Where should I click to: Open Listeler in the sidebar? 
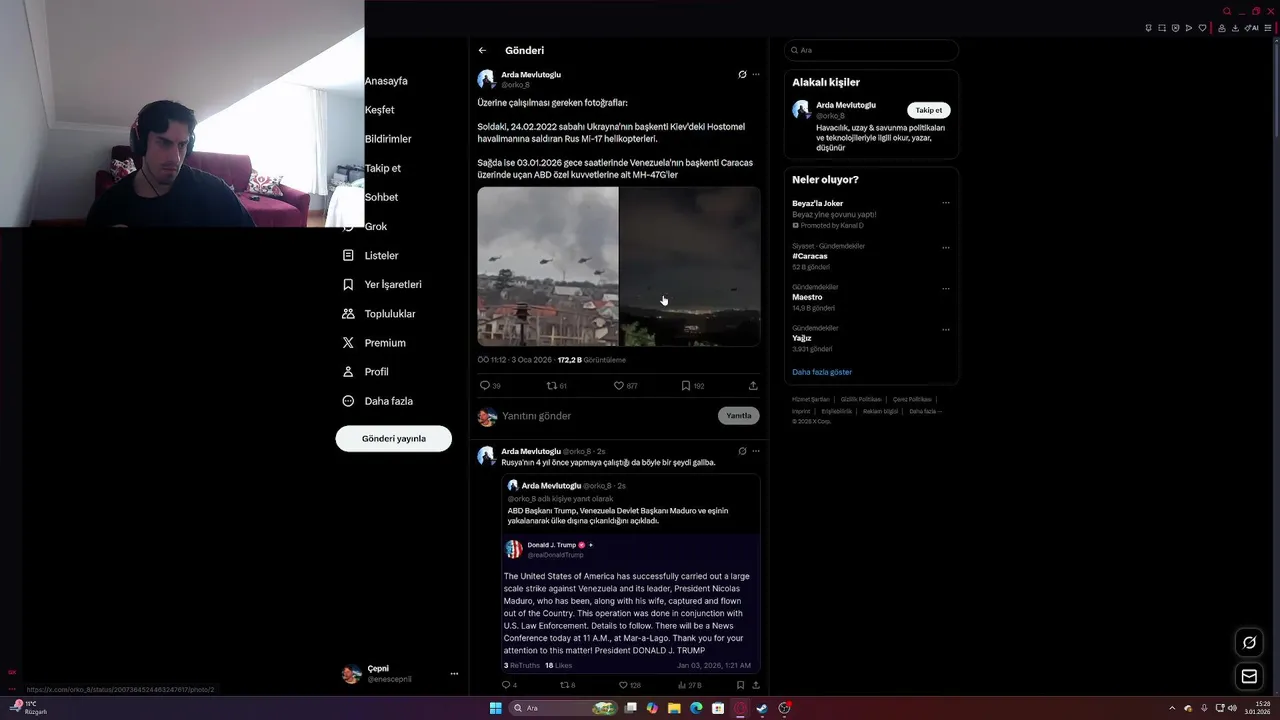pyautogui.click(x=370, y=256)
